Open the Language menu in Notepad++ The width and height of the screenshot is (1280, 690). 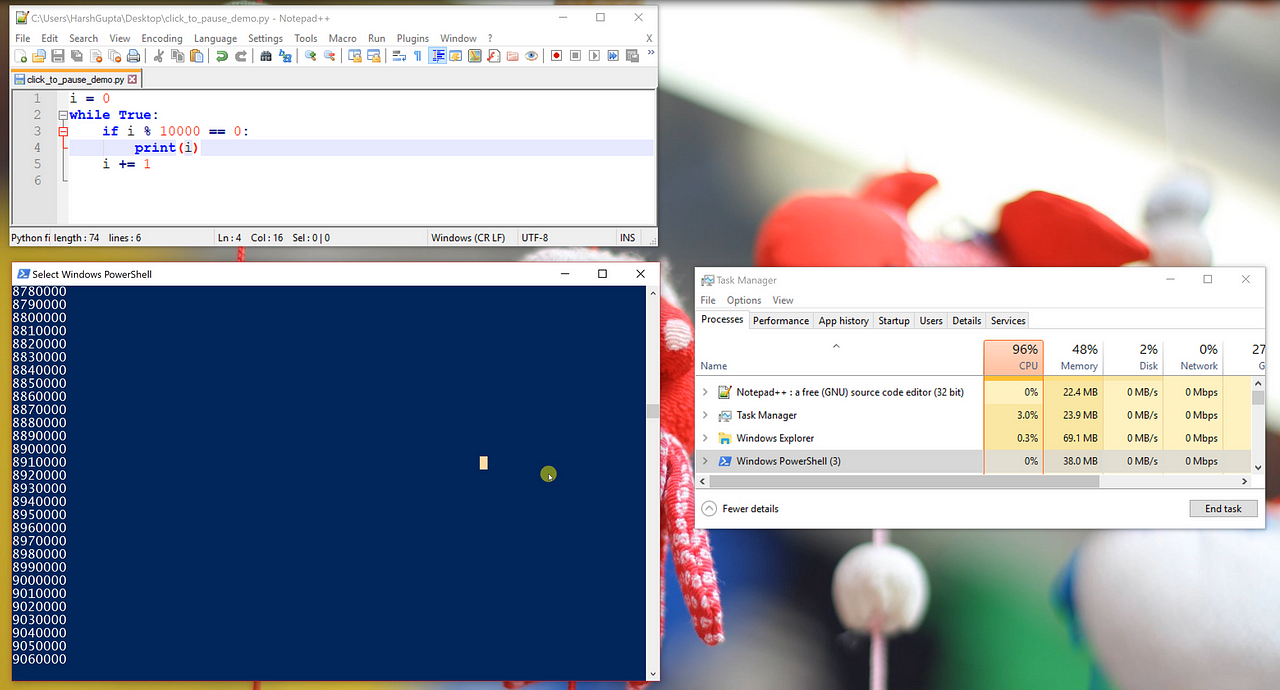point(215,38)
